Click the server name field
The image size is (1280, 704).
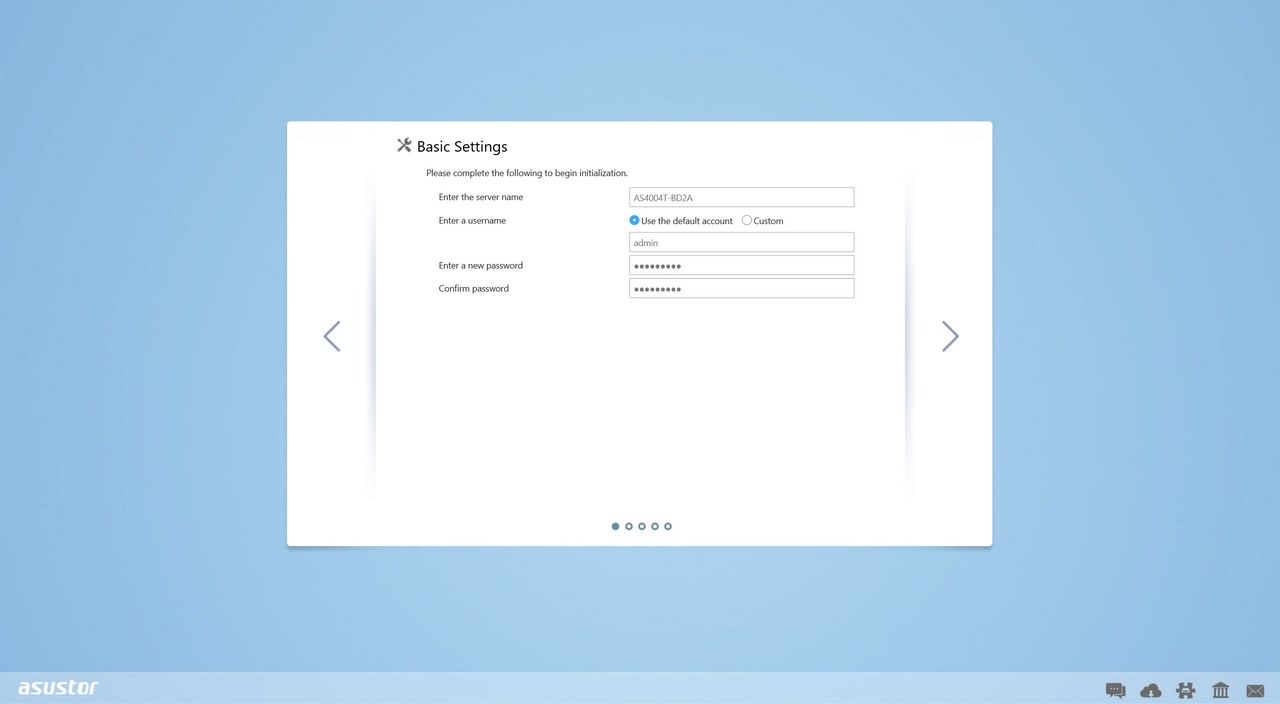pos(741,197)
